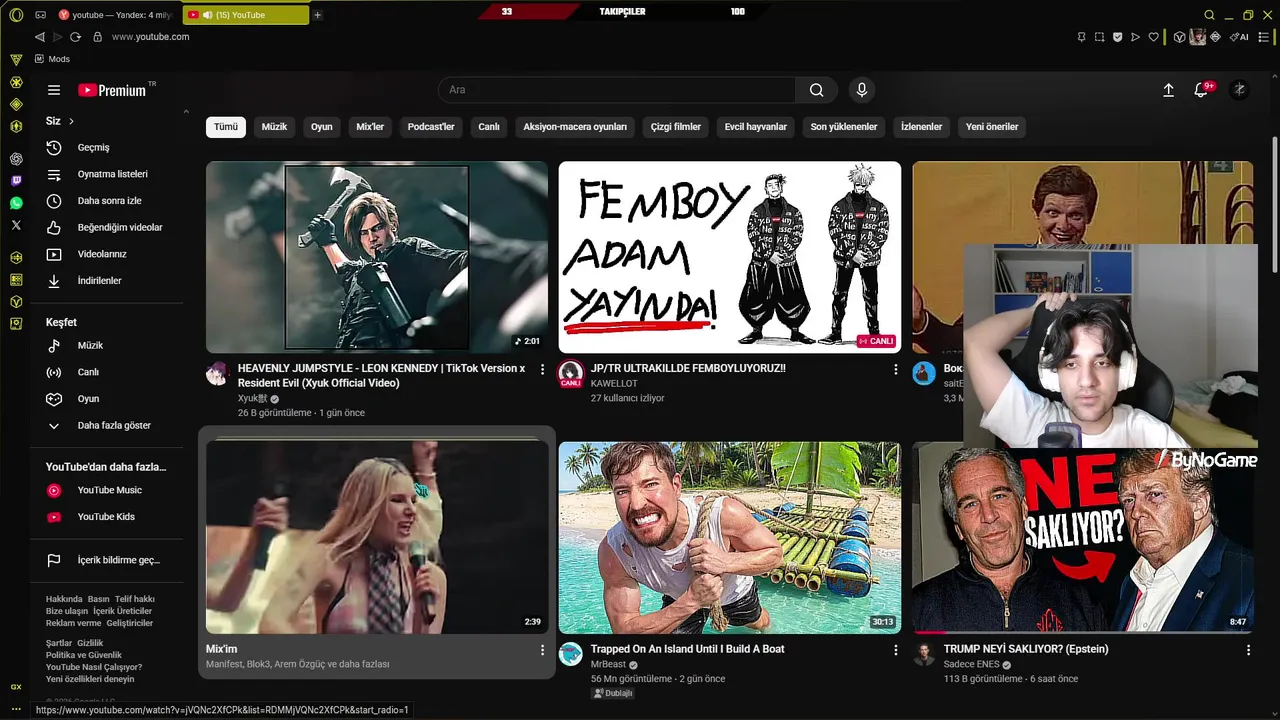Viewport: 1280px width, 720px height.
Task: Play the Leon Kennedy video thumbnail
Action: pyautogui.click(x=377, y=257)
